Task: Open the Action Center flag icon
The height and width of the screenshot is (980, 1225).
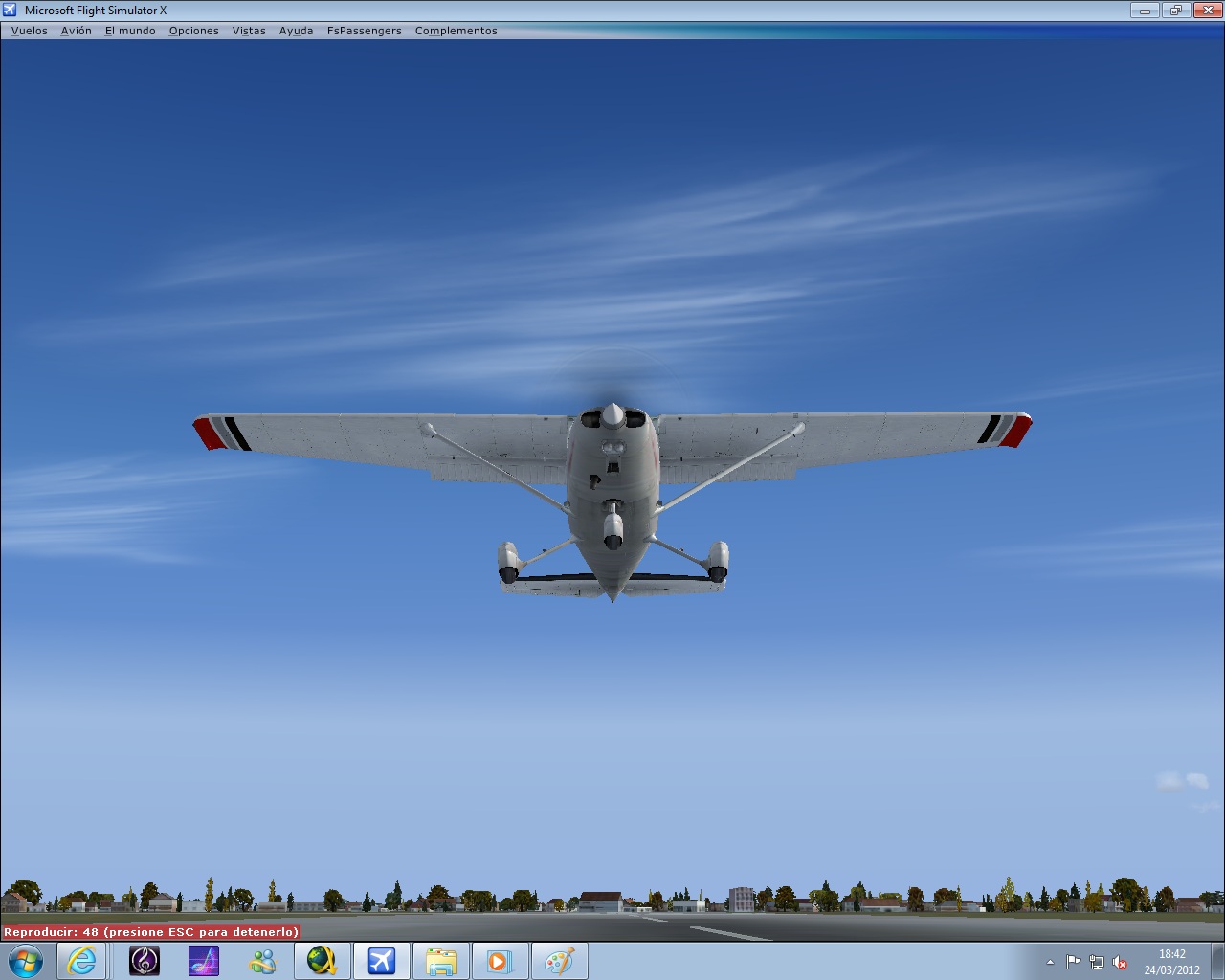Action: coord(1073,962)
